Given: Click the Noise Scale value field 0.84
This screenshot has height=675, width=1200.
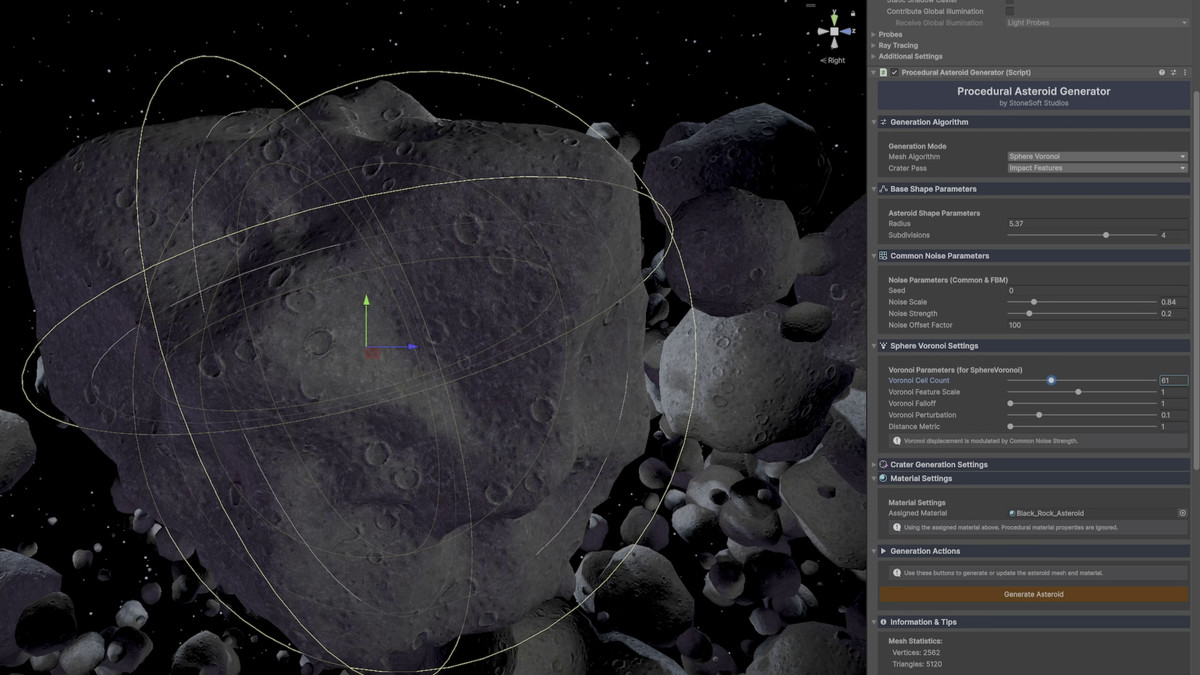Looking at the screenshot, I should point(1173,302).
